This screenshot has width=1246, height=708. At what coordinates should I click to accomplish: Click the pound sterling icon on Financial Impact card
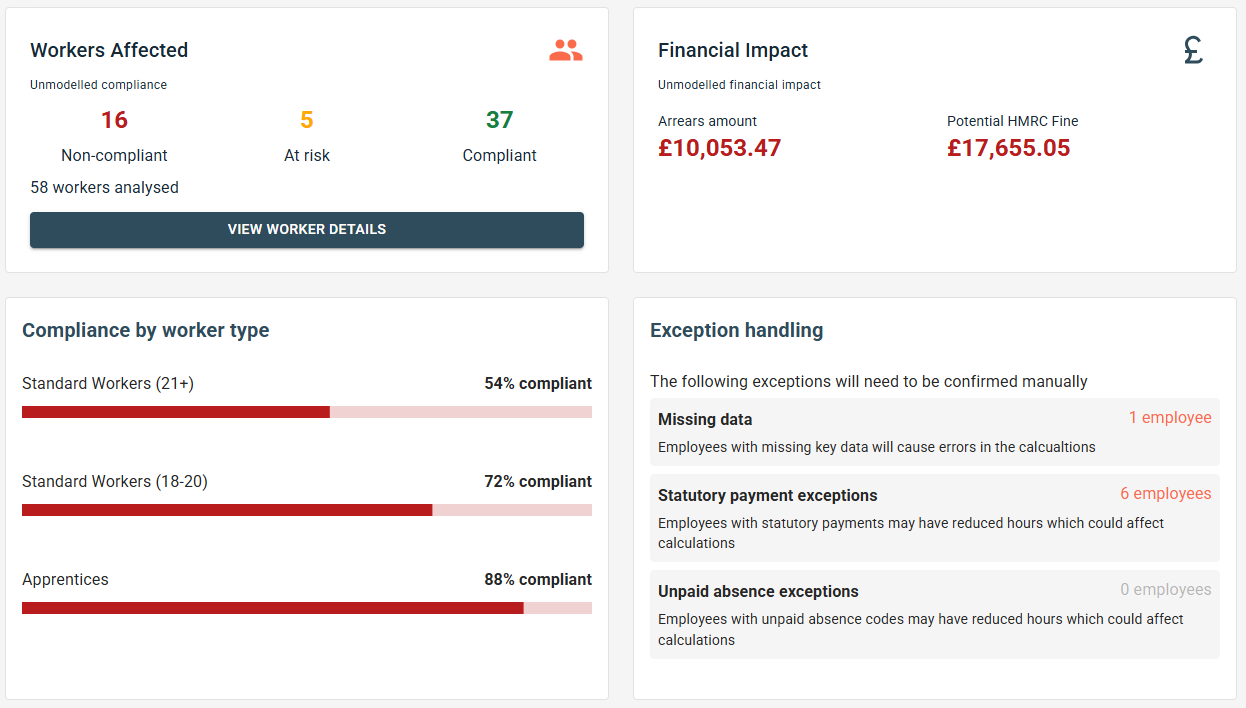pos(1193,49)
